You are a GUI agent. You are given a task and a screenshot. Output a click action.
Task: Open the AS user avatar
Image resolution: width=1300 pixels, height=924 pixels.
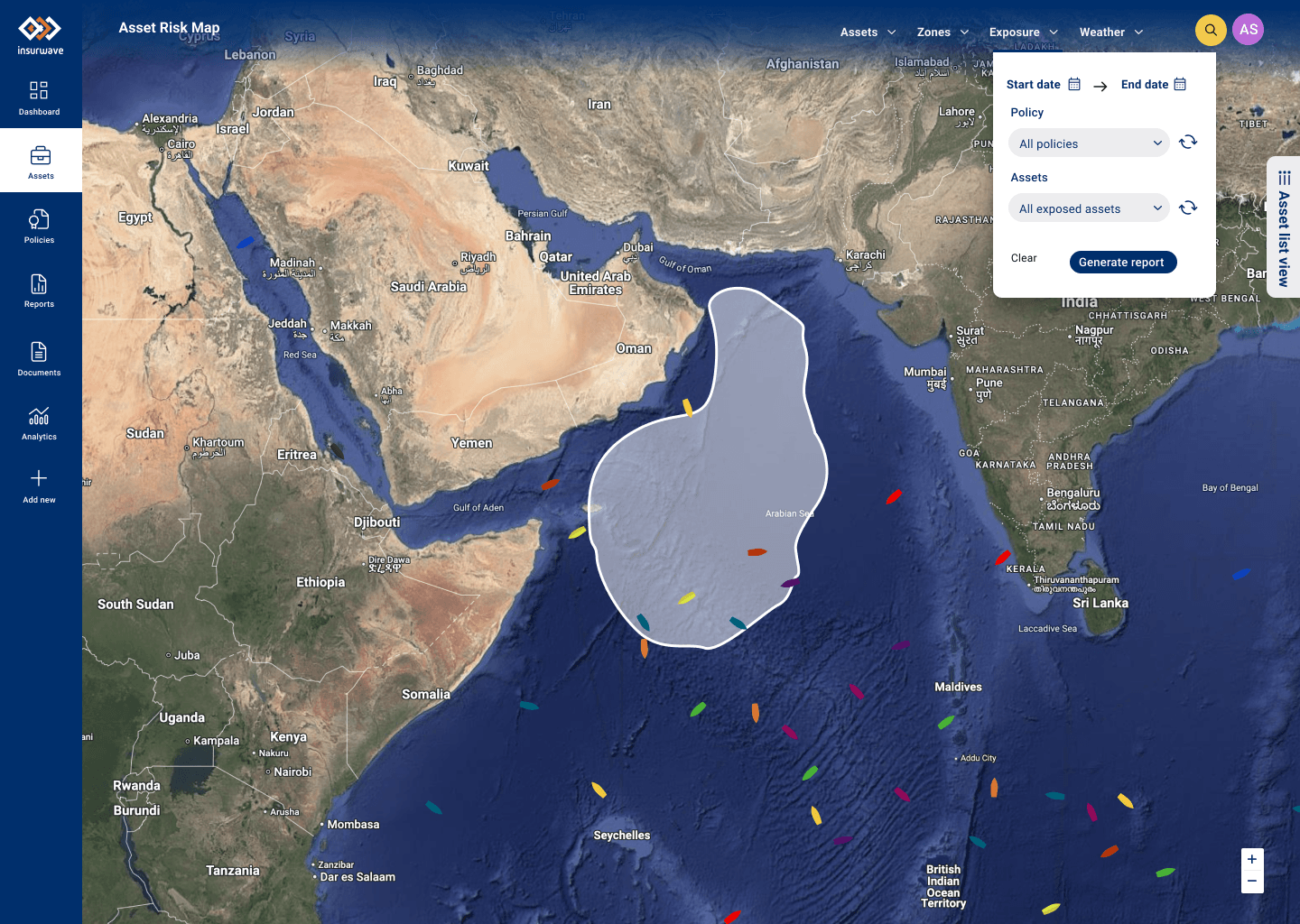(x=1249, y=30)
